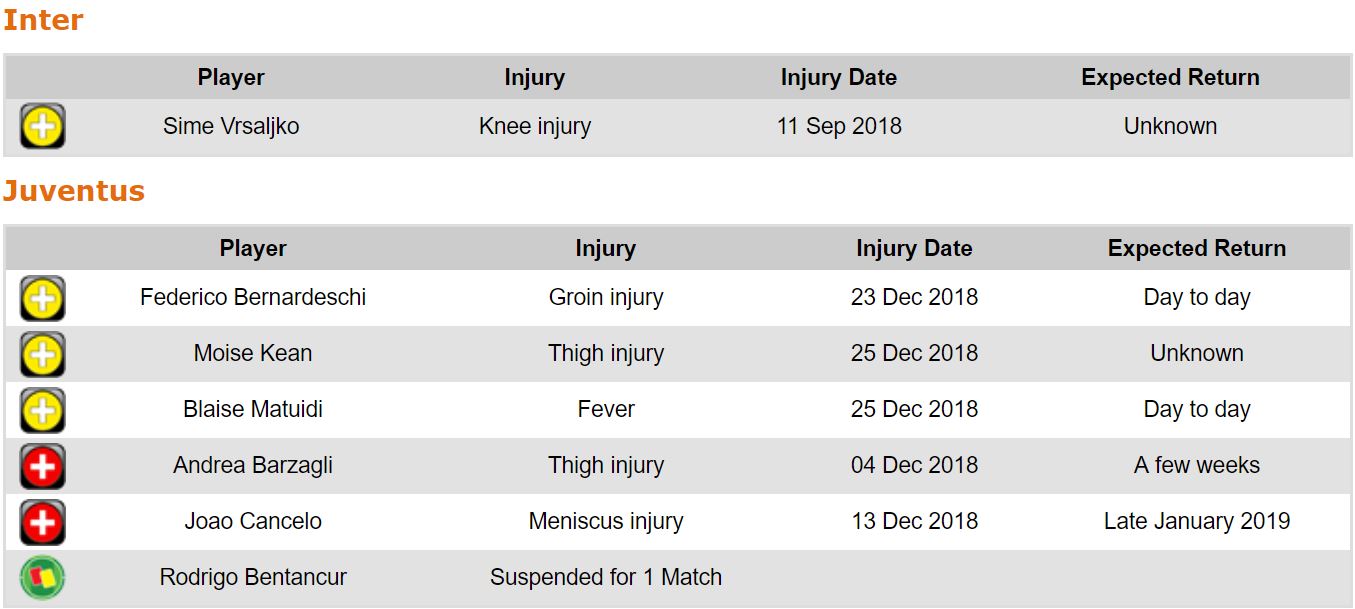
Task: Open the Inter team heading
Action: tap(43, 20)
